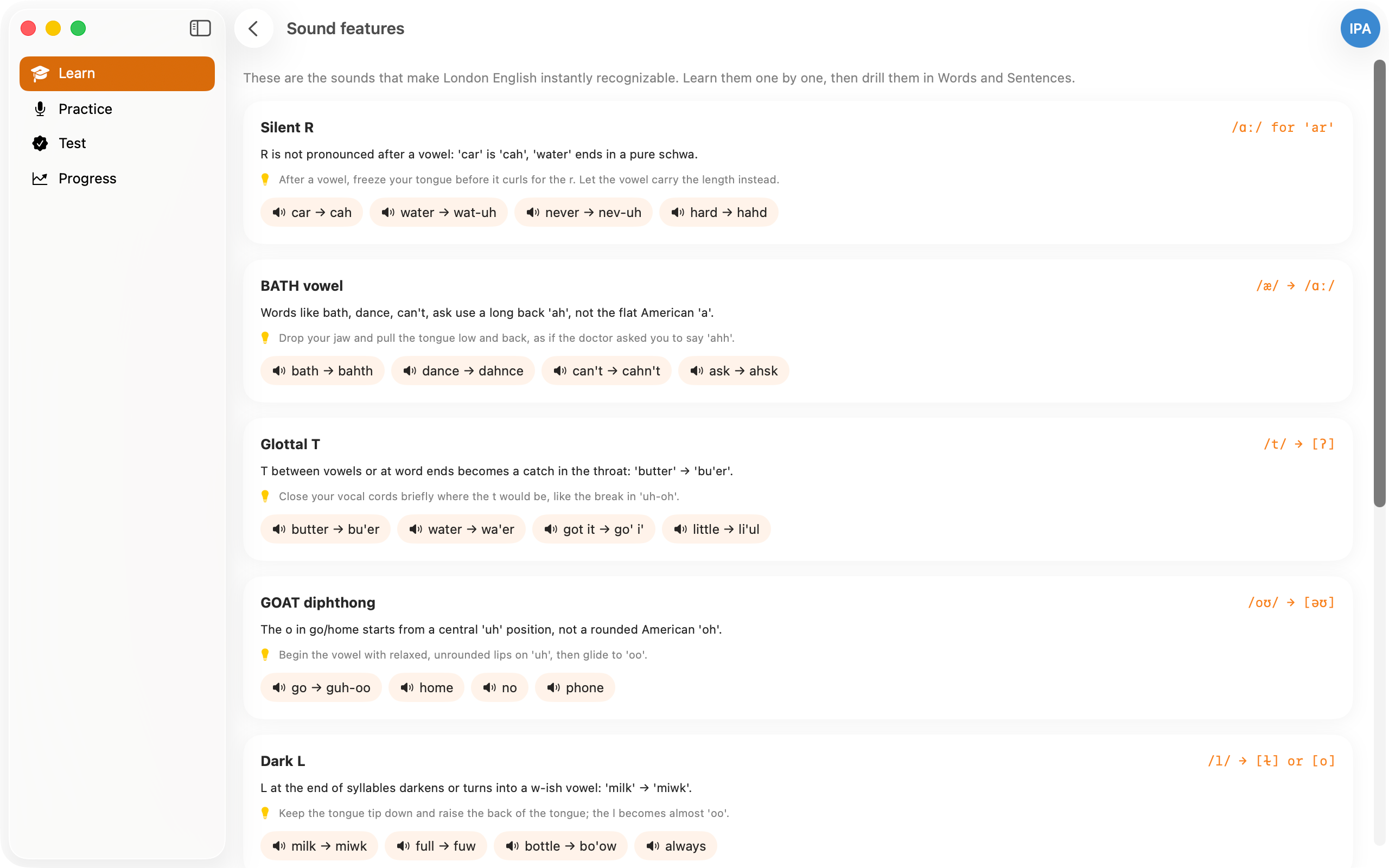Listen to got it → go' i'
The height and width of the screenshot is (868, 1389).
pos(594,529)
